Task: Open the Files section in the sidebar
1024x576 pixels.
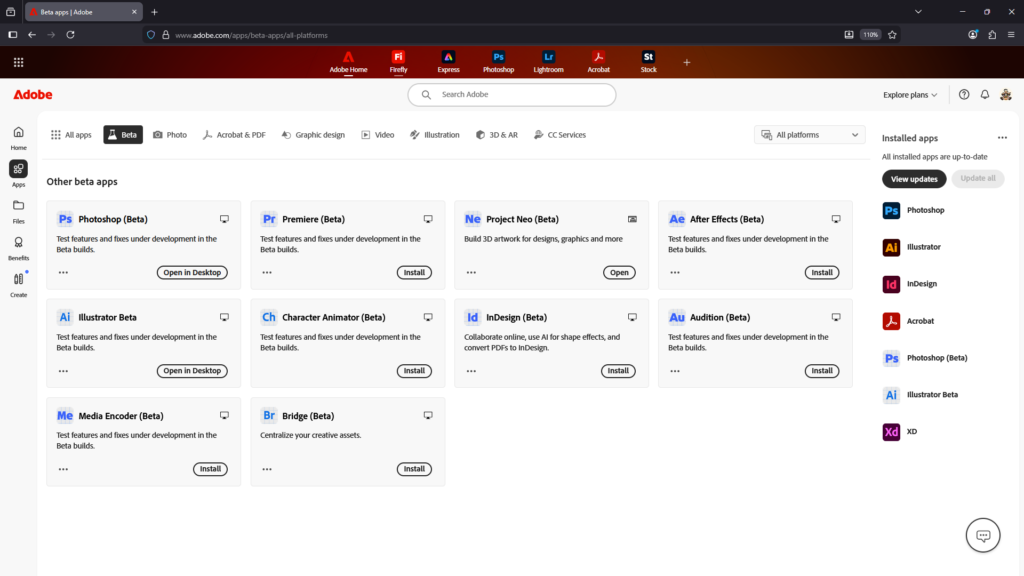Action: (x=18, y=208)
